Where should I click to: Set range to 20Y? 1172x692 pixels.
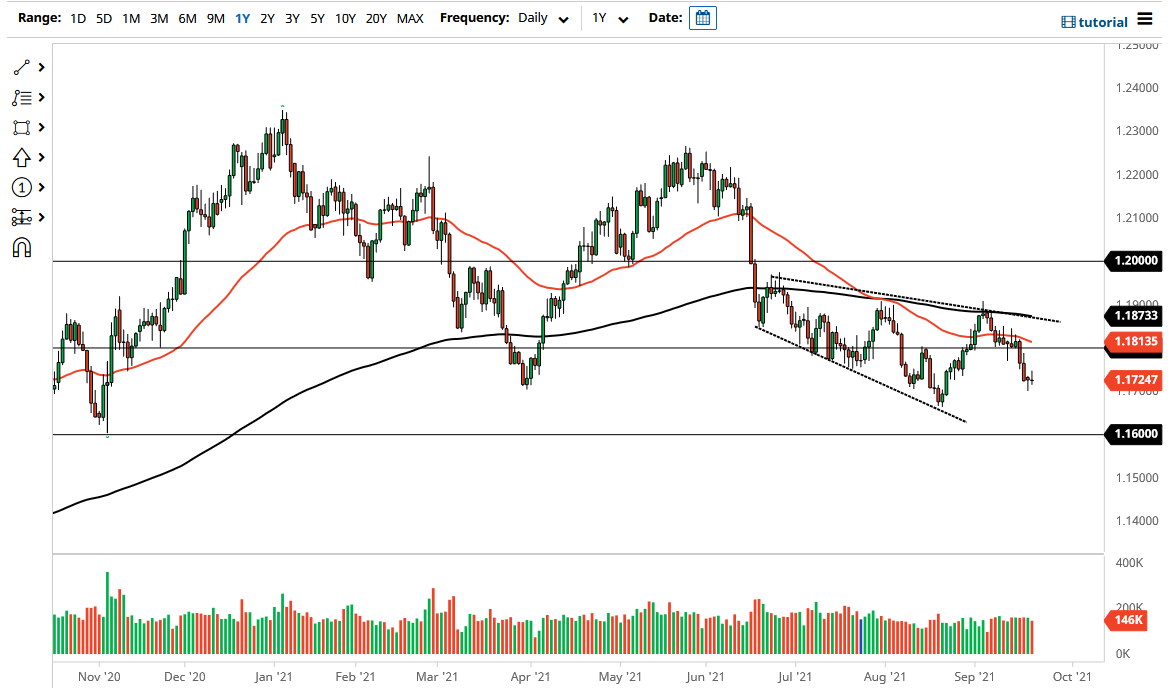tap(376, 18)
